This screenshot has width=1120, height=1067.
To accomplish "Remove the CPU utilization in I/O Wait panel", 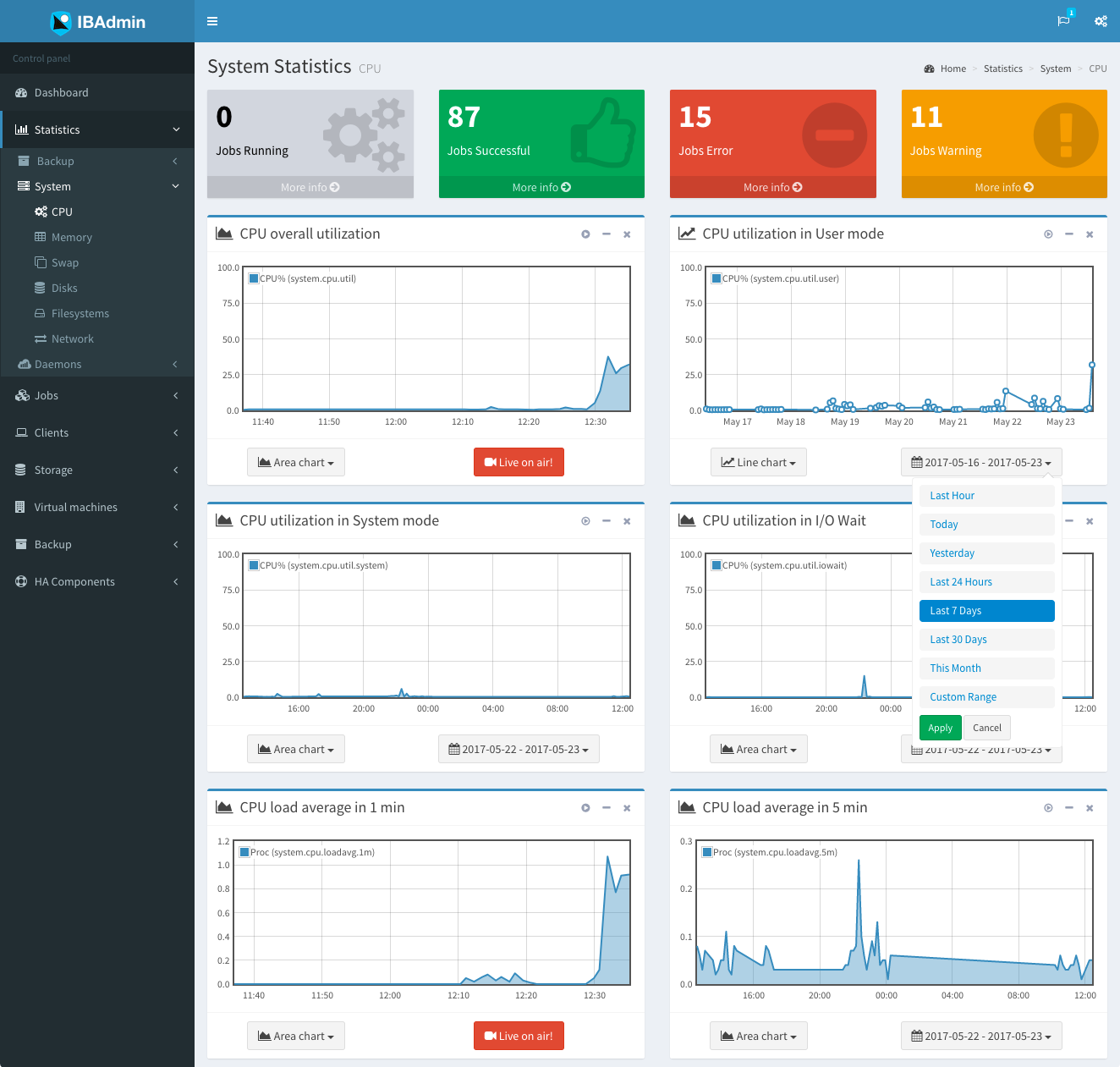I will [1090, 521].
